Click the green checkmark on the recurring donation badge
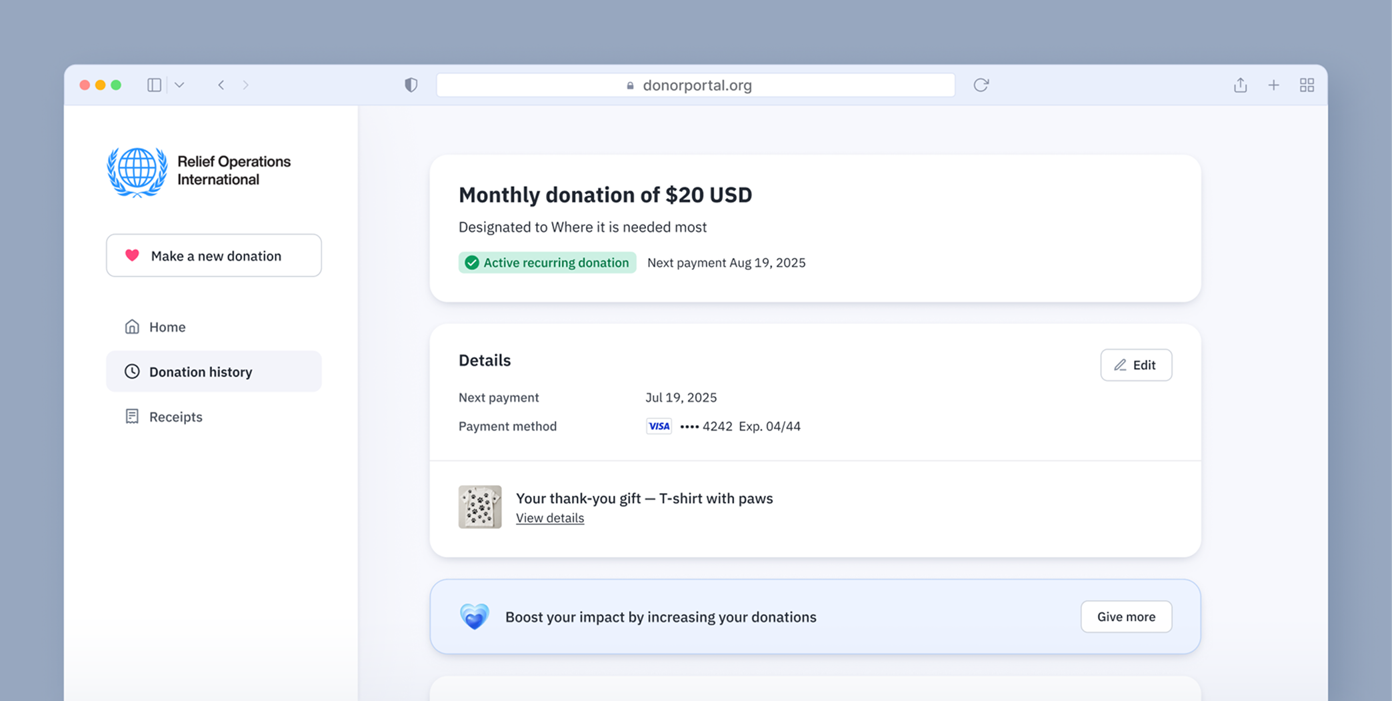Image resolution: width=1392 pixels, height=701 pixels. (x=471, y=262)
